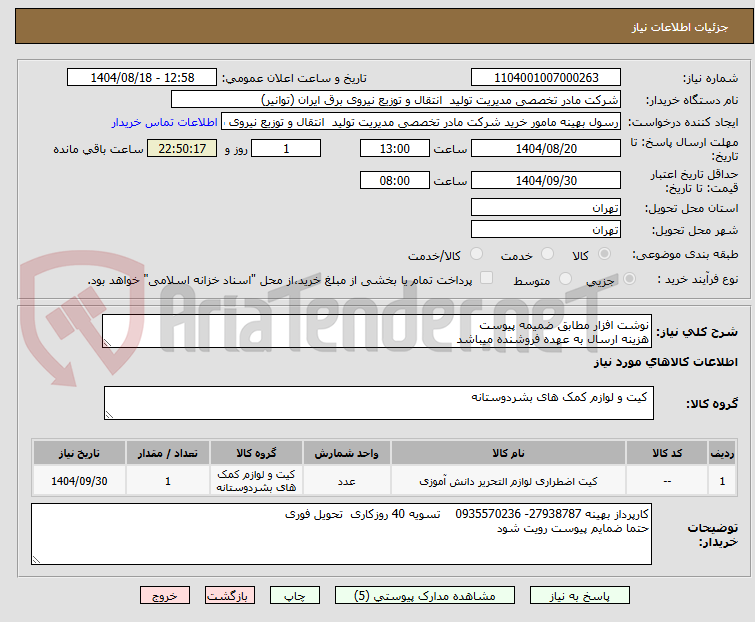Screen dimensions: 755x622
Task: Click the نام کالا column header
Action: point(508,453)
